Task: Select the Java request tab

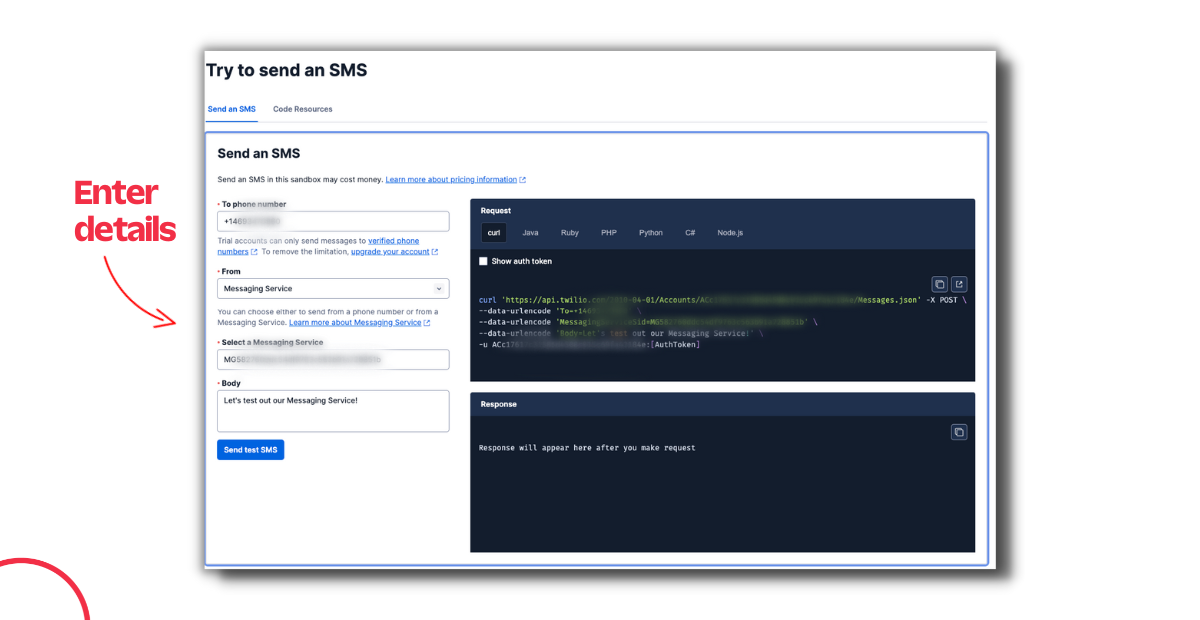Action: pos(530,232)
